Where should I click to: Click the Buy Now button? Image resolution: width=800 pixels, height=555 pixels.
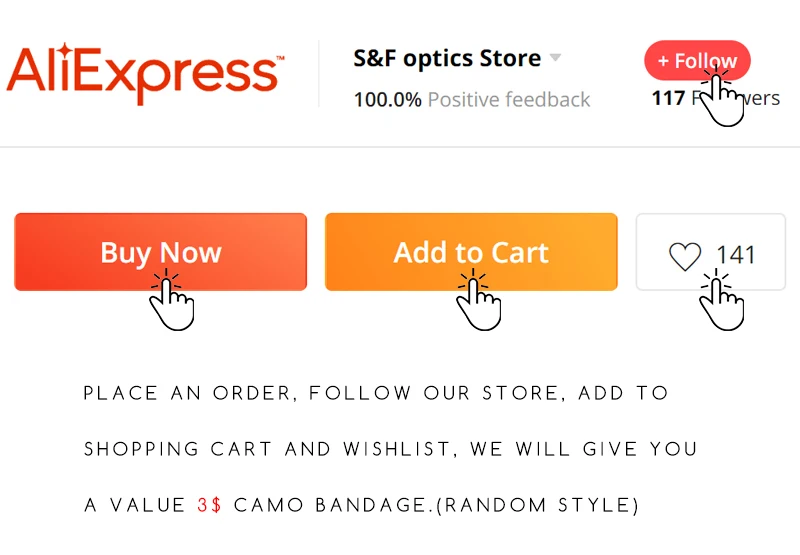161,252
